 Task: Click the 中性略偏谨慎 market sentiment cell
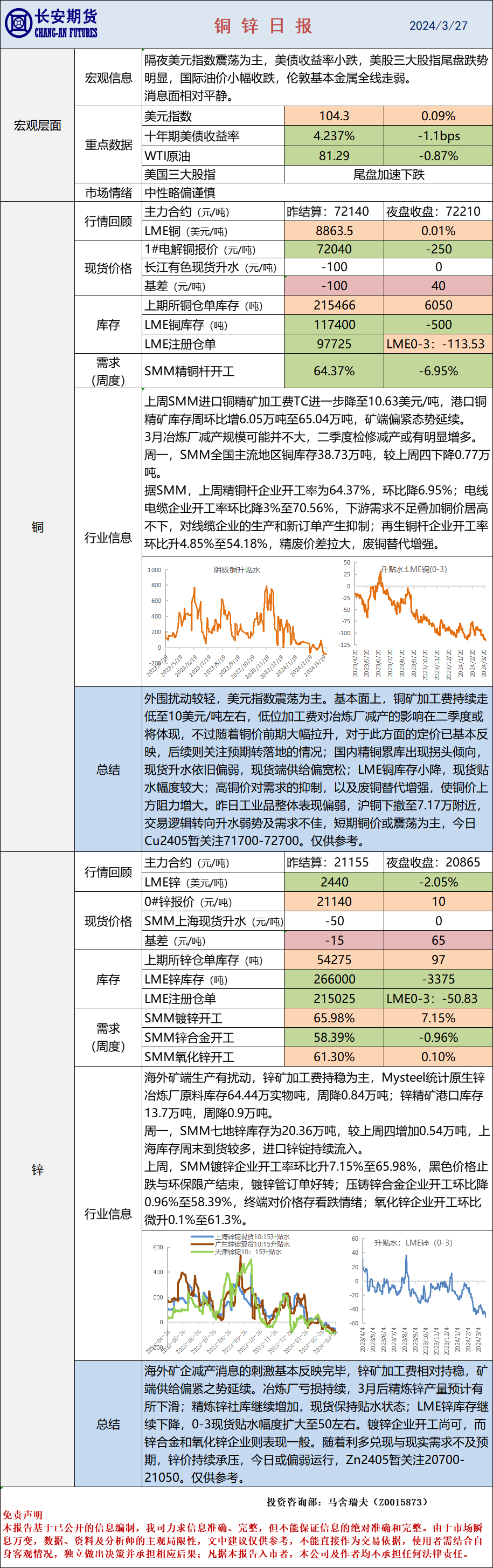pyautogui.click(x=317, y=193)
